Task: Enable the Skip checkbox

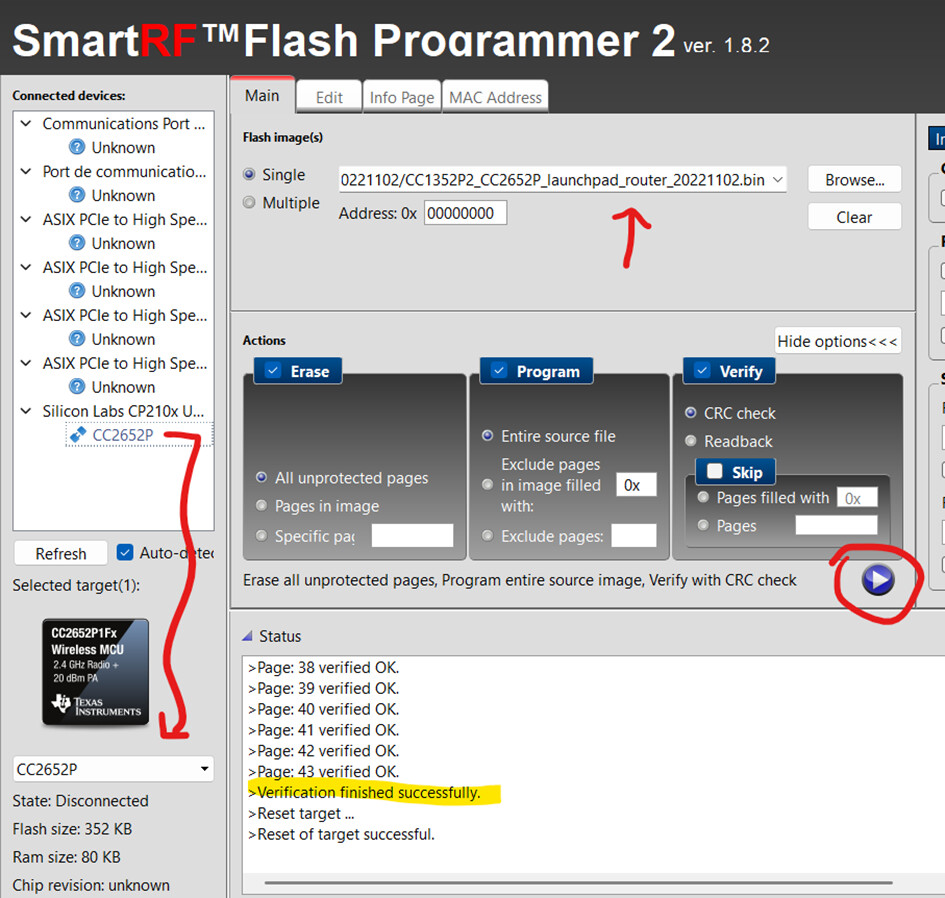Action: point(715,471)
